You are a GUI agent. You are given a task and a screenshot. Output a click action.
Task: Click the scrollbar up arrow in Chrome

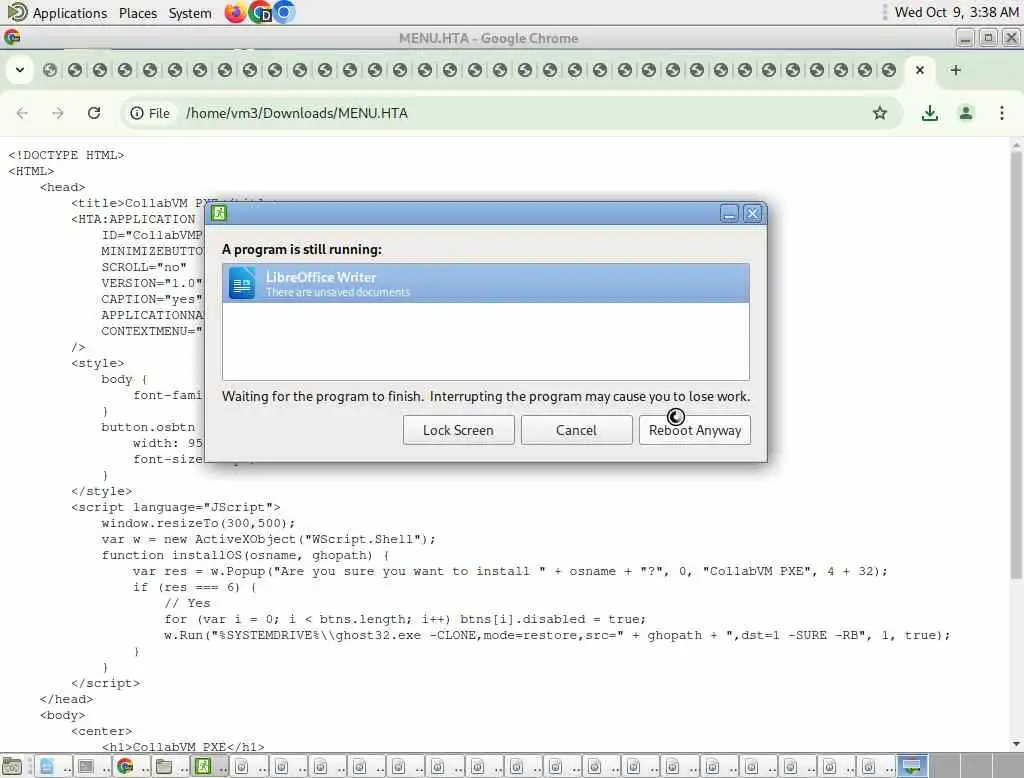(1016, 144)
